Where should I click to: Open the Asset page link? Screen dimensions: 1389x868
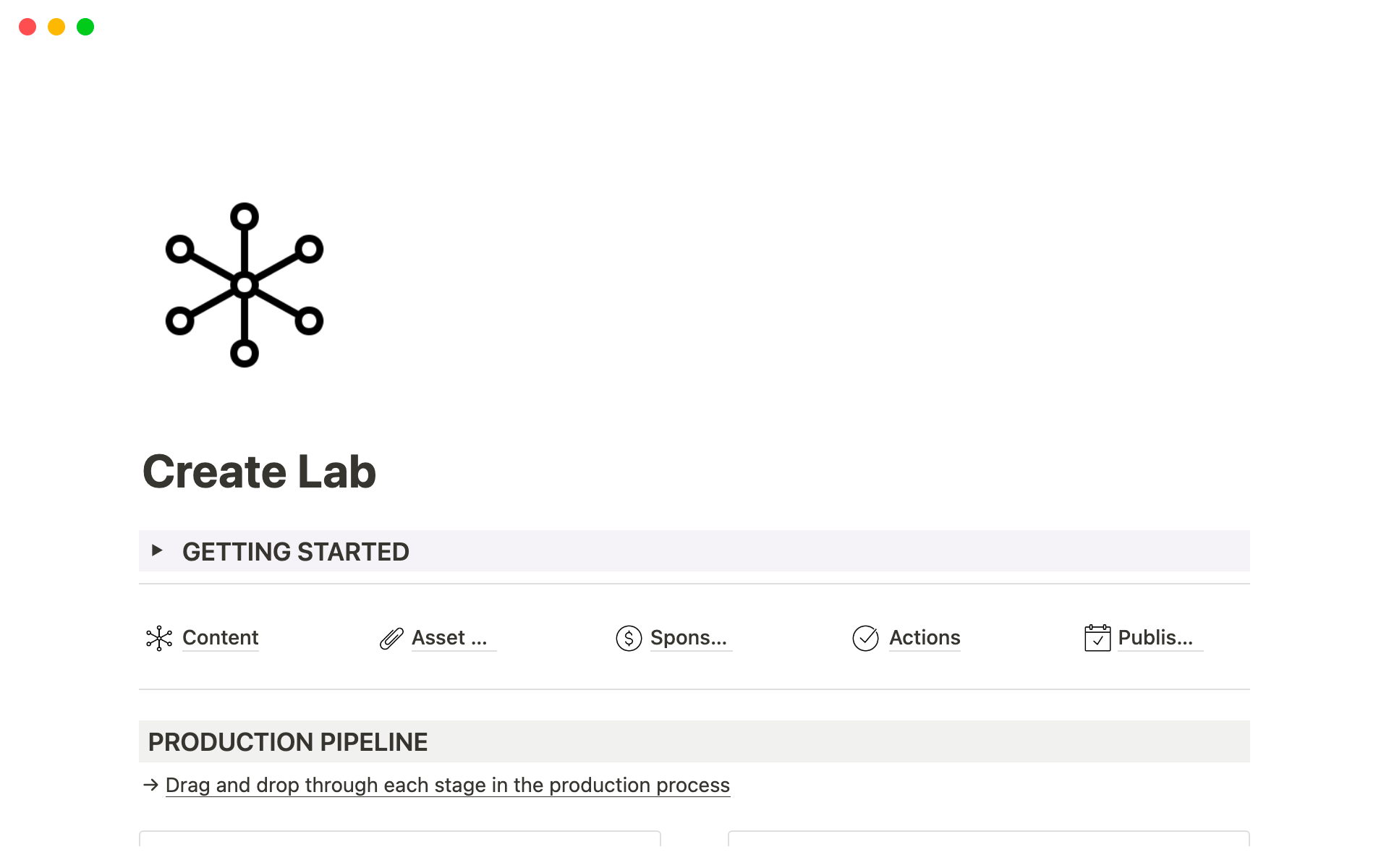[449, 637]
